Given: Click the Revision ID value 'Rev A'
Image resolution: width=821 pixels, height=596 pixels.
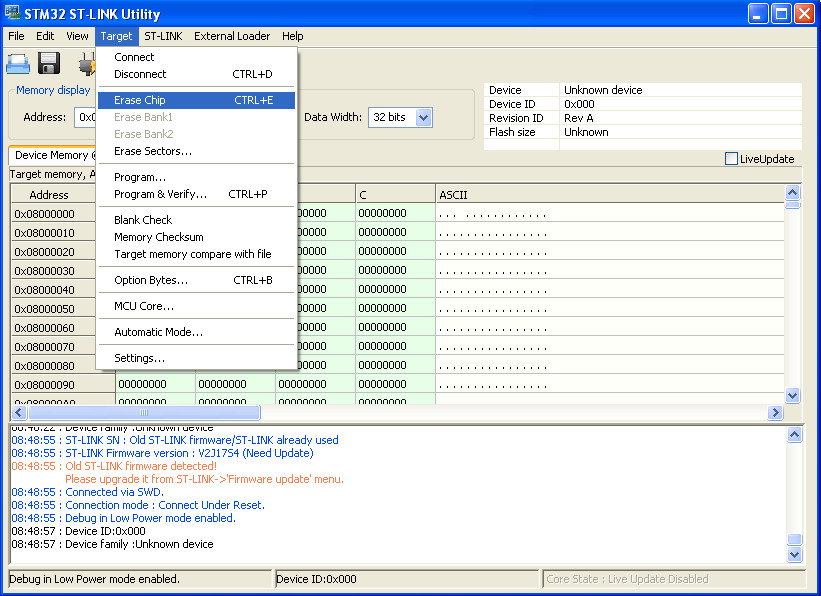Looking at the screenshot, I should click(579, 118).
